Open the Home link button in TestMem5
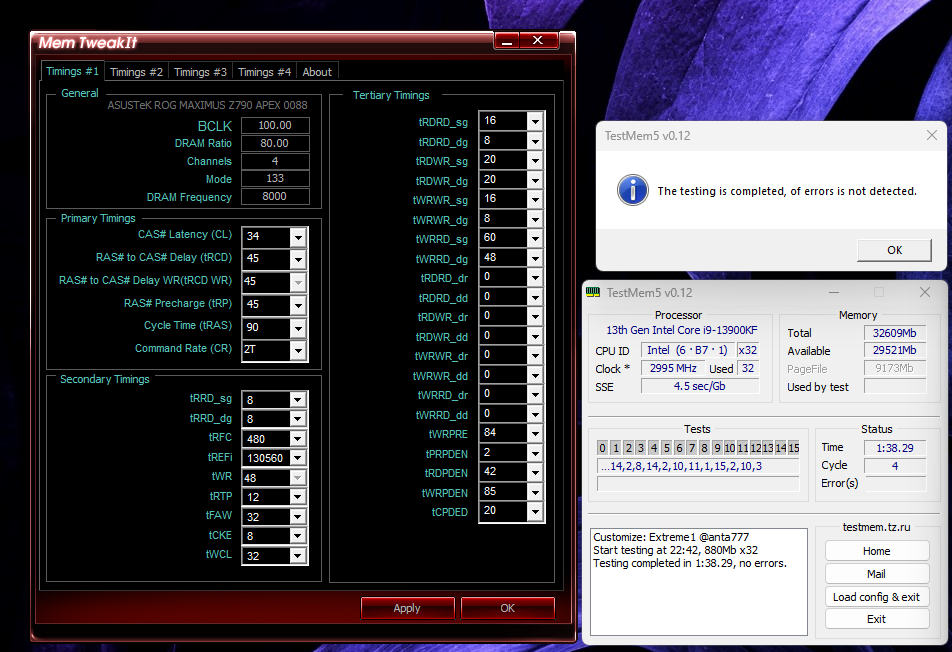952x652 pixels. tap(876, 551)
